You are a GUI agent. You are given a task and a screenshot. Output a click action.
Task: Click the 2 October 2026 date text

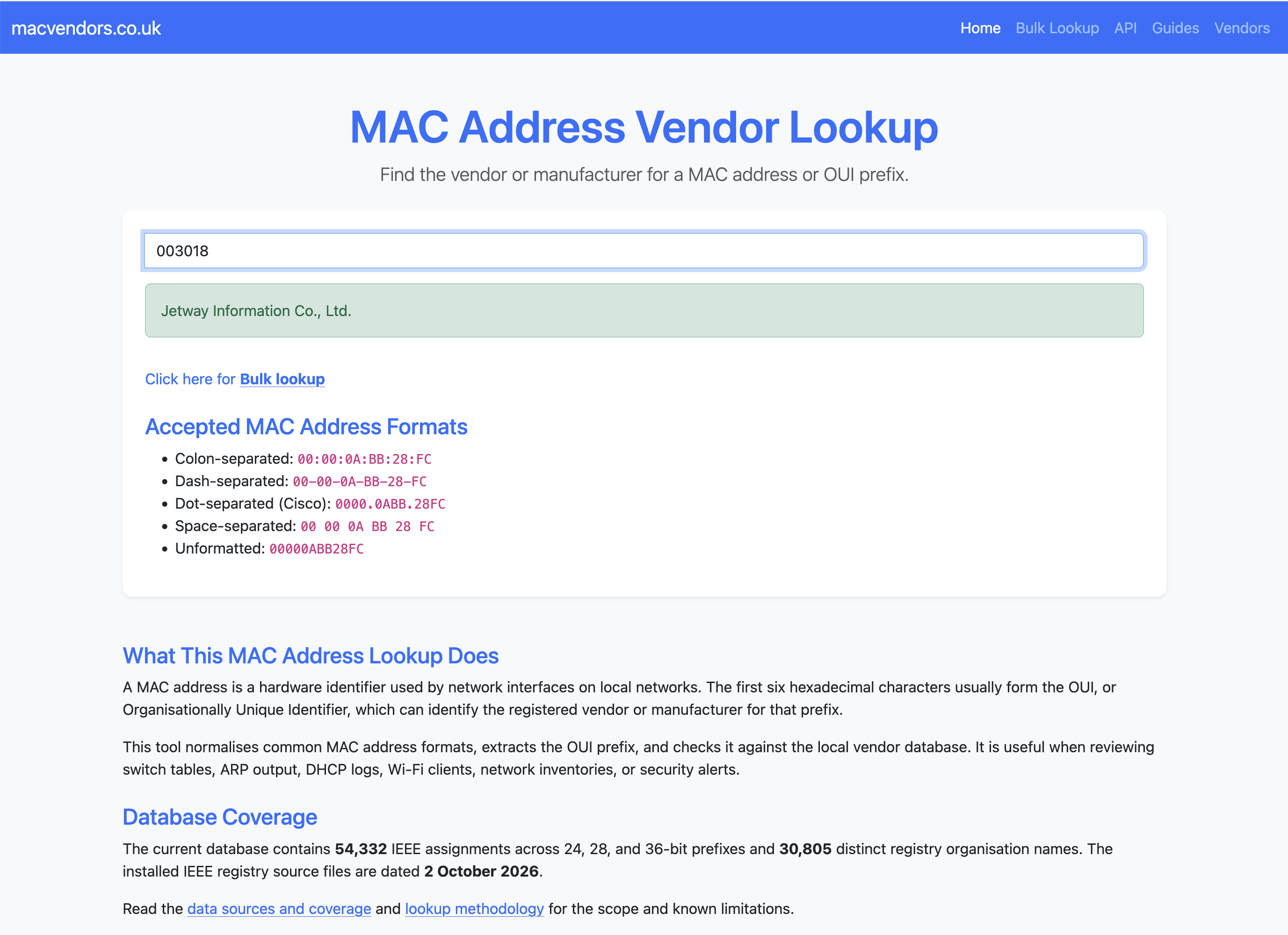(x=481, y=871)
